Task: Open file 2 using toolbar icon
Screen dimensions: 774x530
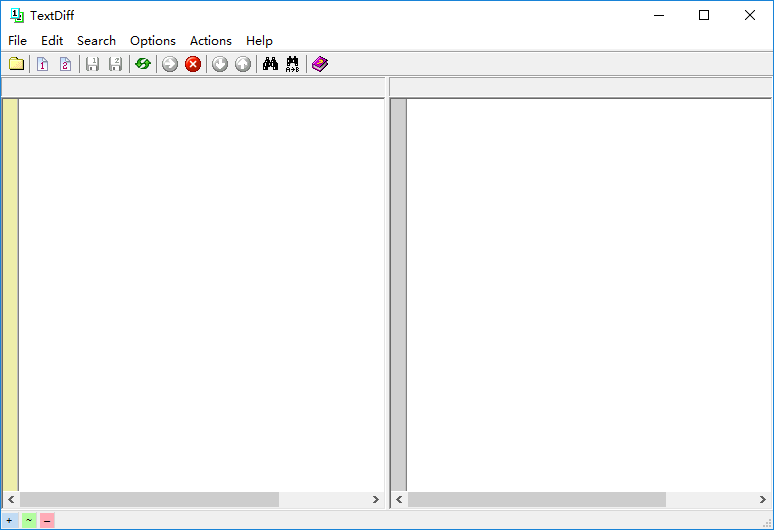Action: 65,64
